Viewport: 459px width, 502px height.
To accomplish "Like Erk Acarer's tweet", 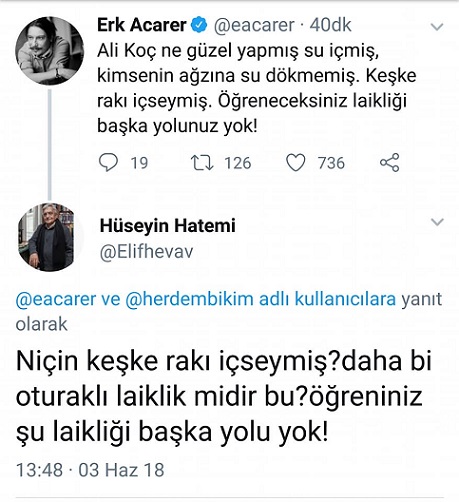I will pos(296,163).
